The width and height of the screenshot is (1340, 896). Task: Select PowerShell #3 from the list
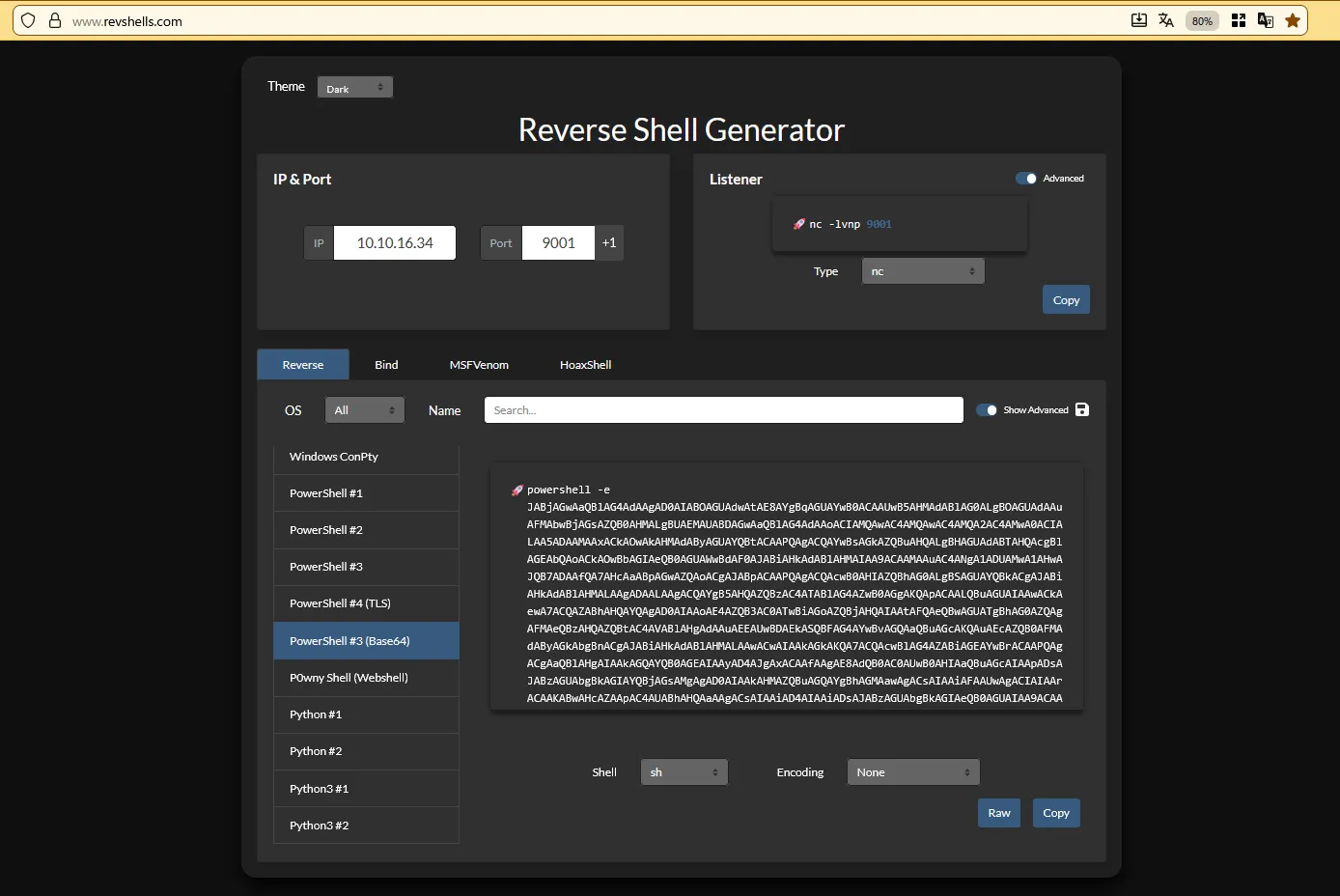tap(366, 567)
